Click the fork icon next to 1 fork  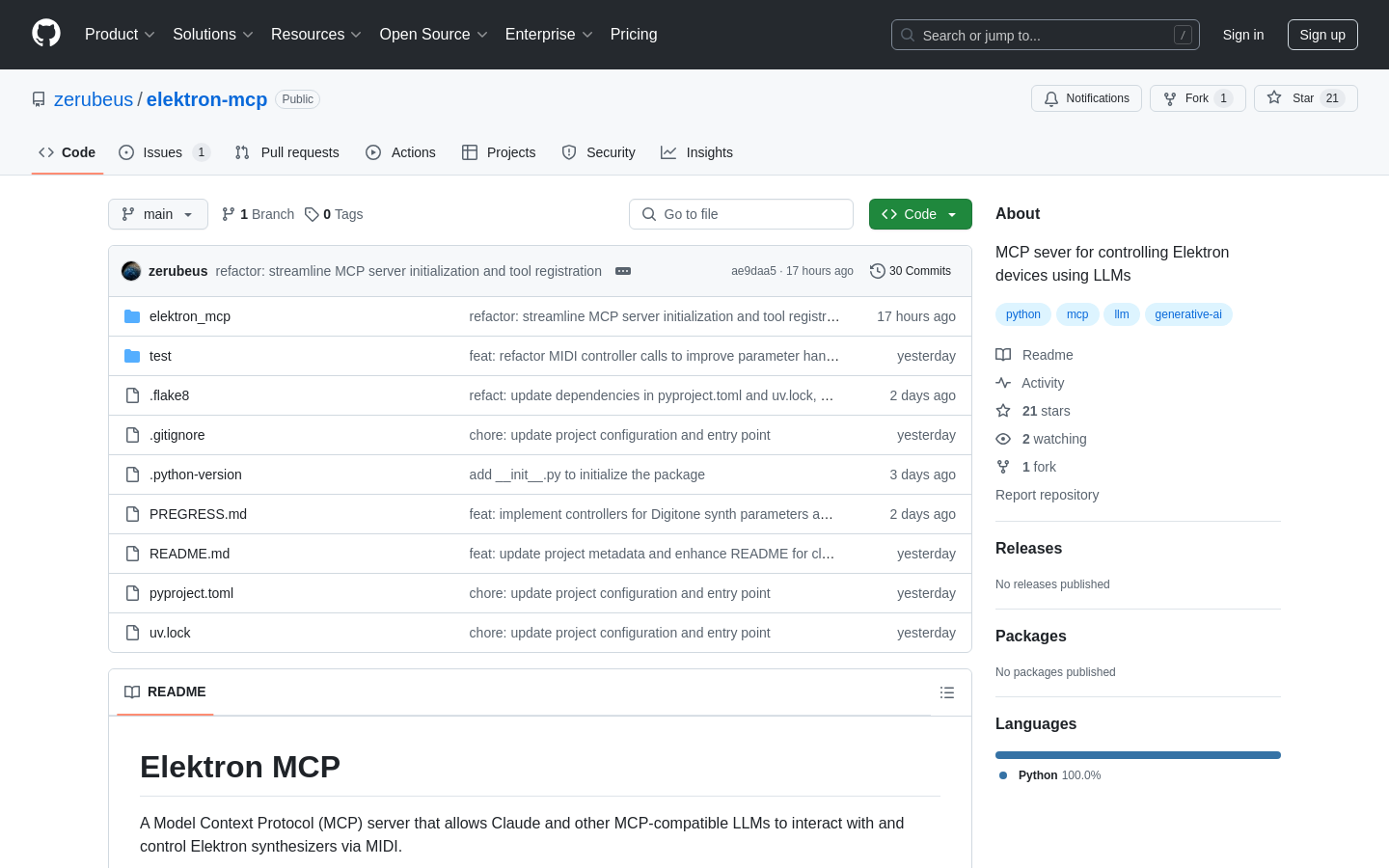click(x=1003, y=467)
